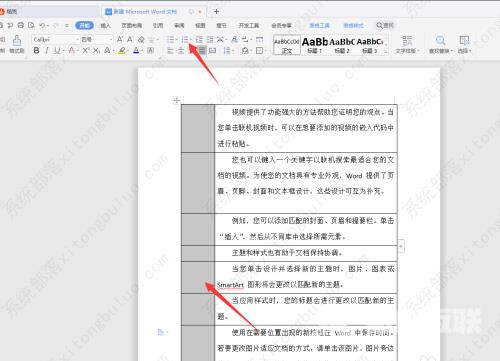This screenshot has height=361, width=500.
Task: Open the Select tool dropdown
Action: pos(464,44)
